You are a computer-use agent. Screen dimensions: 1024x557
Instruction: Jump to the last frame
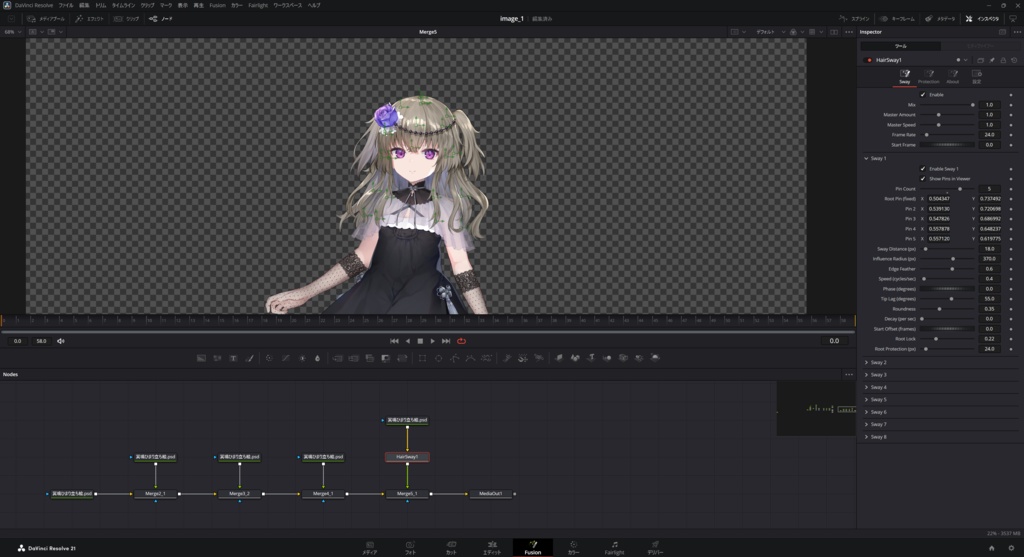coord(446,341)
